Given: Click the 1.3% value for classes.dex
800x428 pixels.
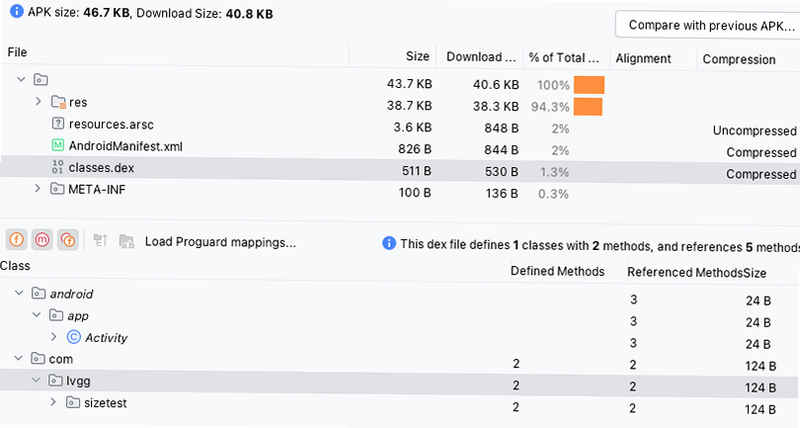Looking at the screenshot, I should [554, 172].
